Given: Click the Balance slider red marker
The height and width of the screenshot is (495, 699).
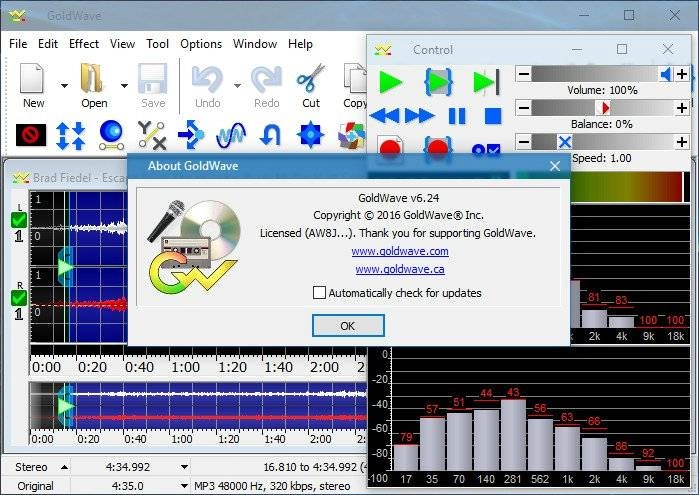Looking at the screenshot, I should [x=604, y=107].
